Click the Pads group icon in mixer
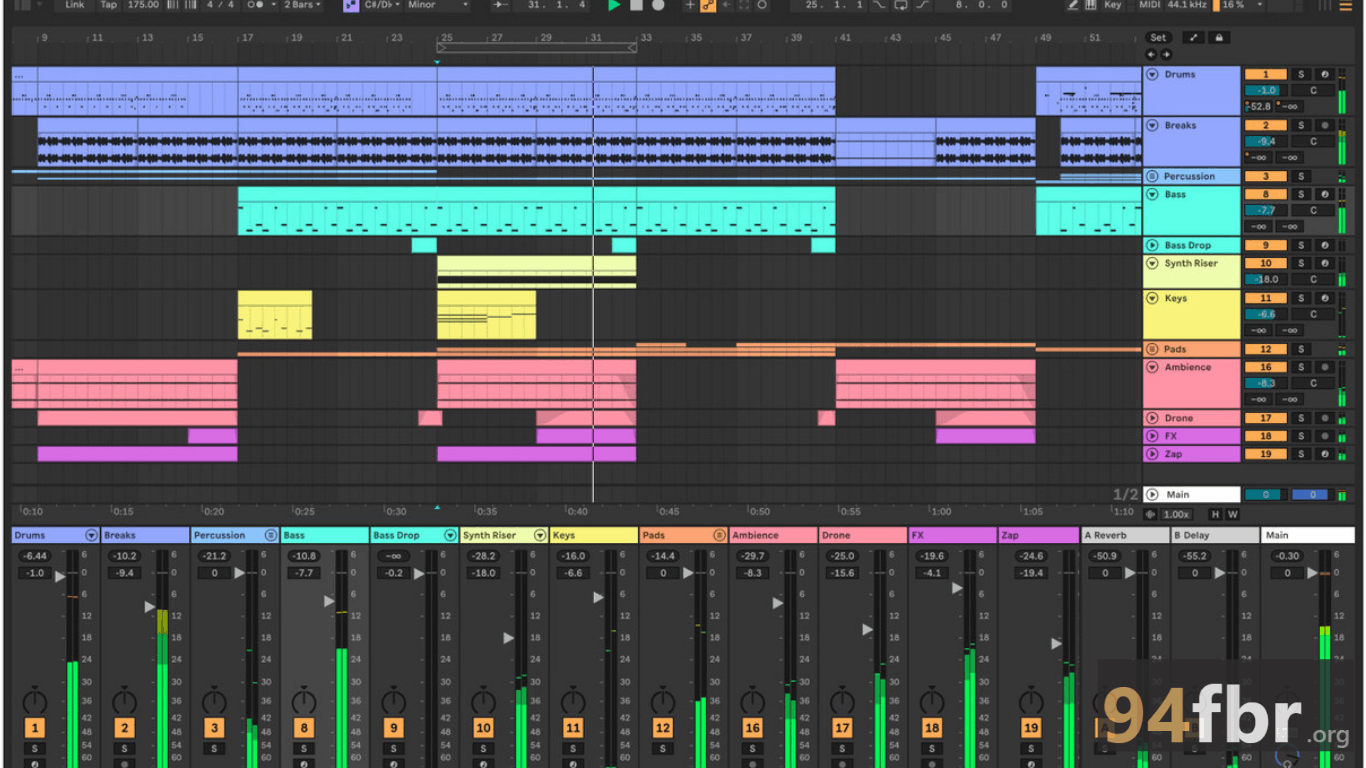The height and width of the screenshot is (768, 1366). coord(719,535)
